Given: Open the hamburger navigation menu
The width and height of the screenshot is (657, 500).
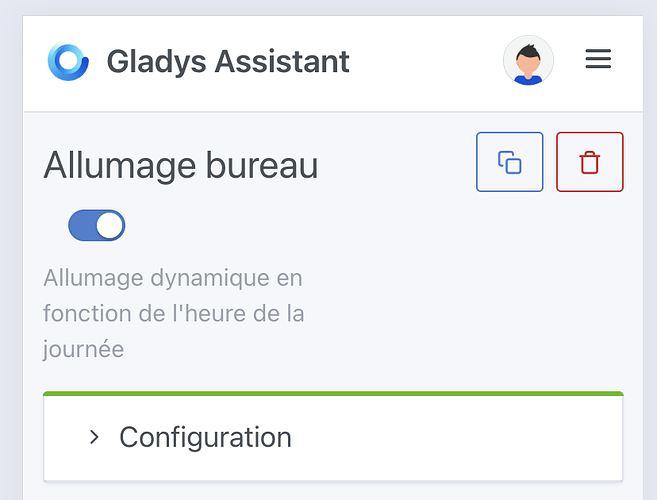Looking at the screenshot, I should click(598, 60).
